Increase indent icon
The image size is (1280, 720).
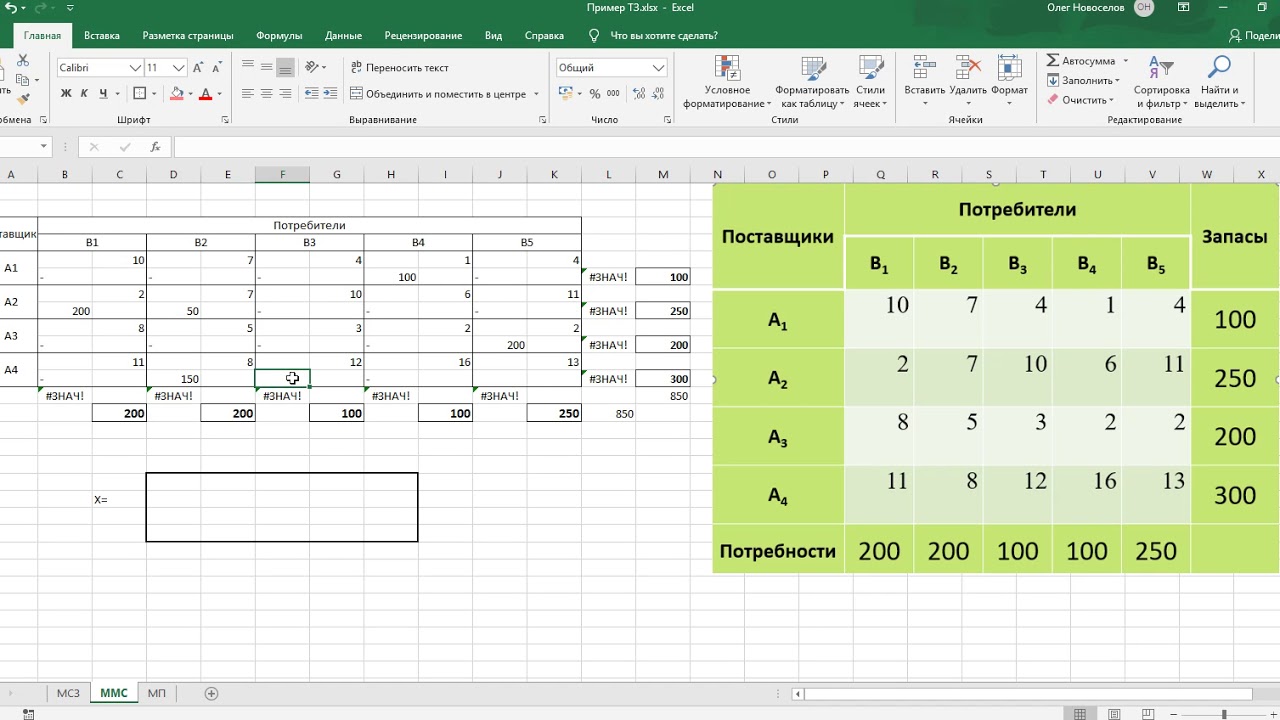[x=330, y=94]
